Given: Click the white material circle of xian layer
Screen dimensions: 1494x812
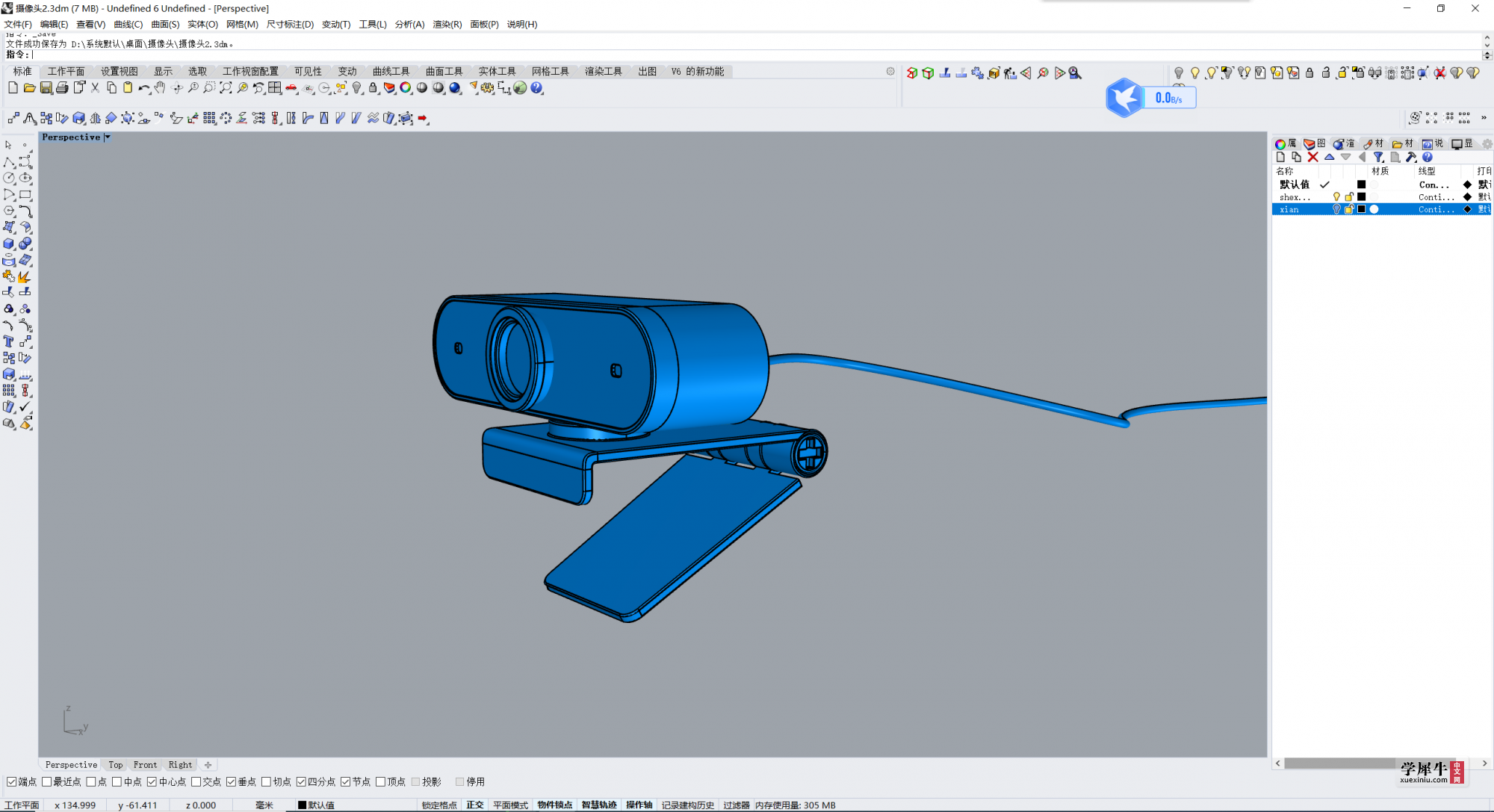Looking at the screenshot, I should pos(1374,210).
